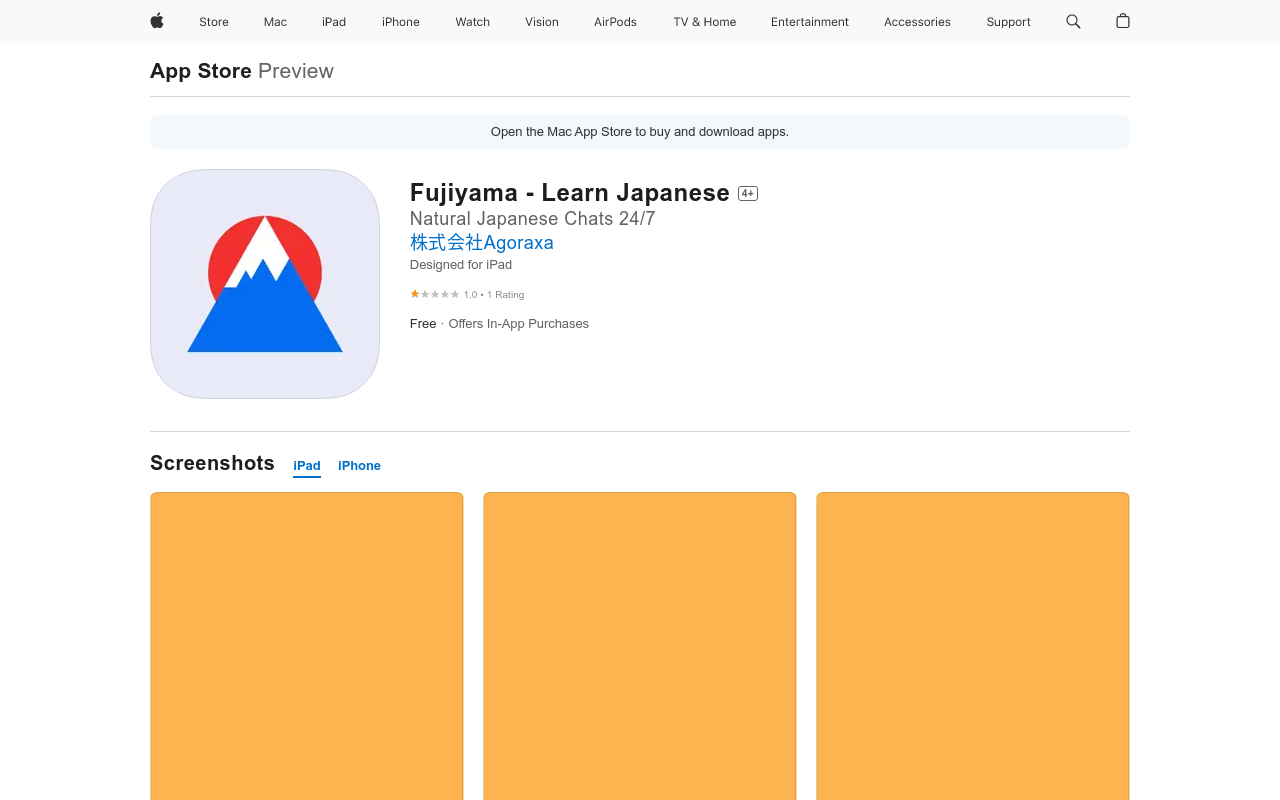This screenshot has width=1280, height=800.
Task: Click the Fujiyama app icon
Action: point(265,284)
